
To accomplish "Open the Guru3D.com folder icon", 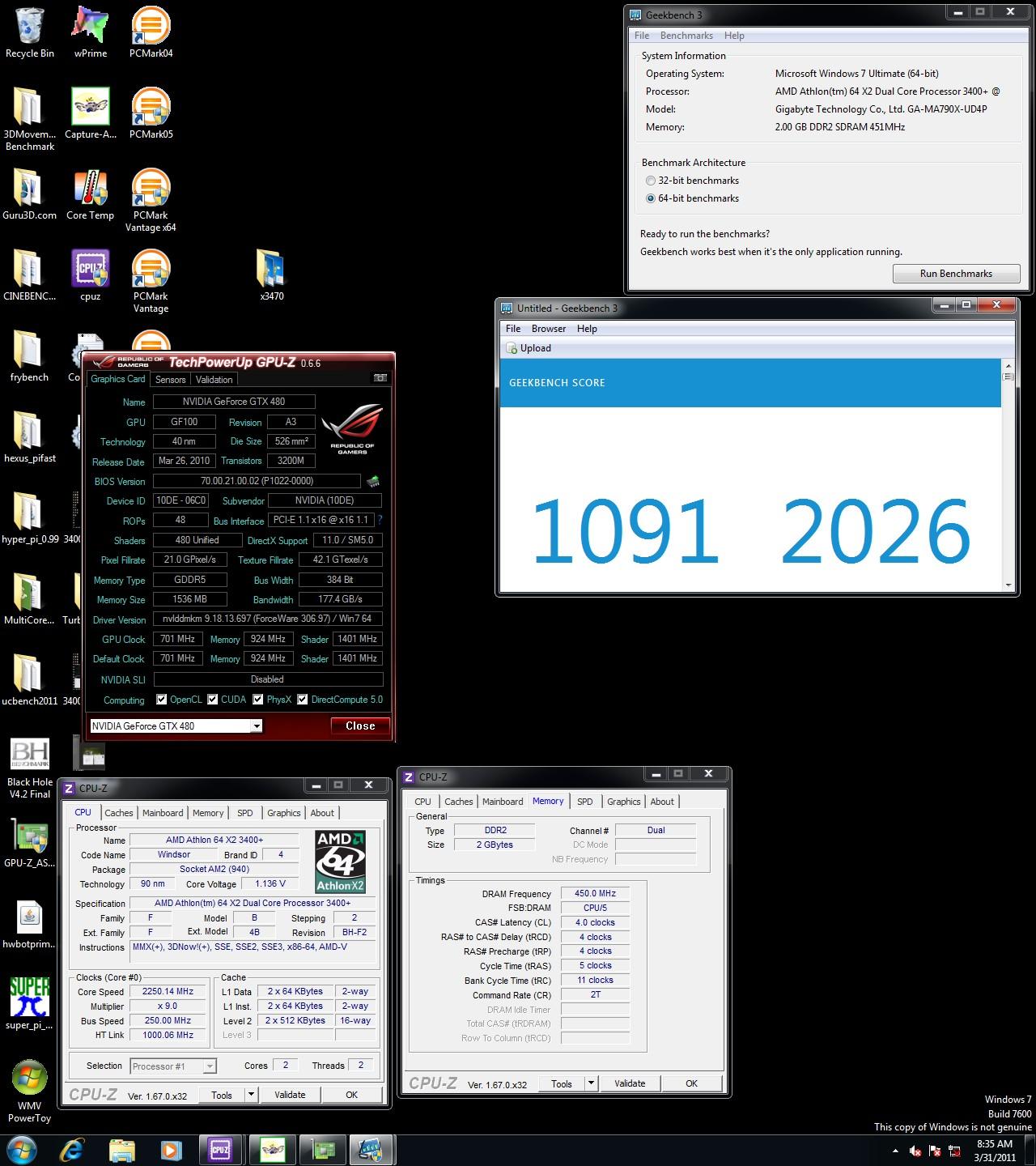I will (29, 194).
